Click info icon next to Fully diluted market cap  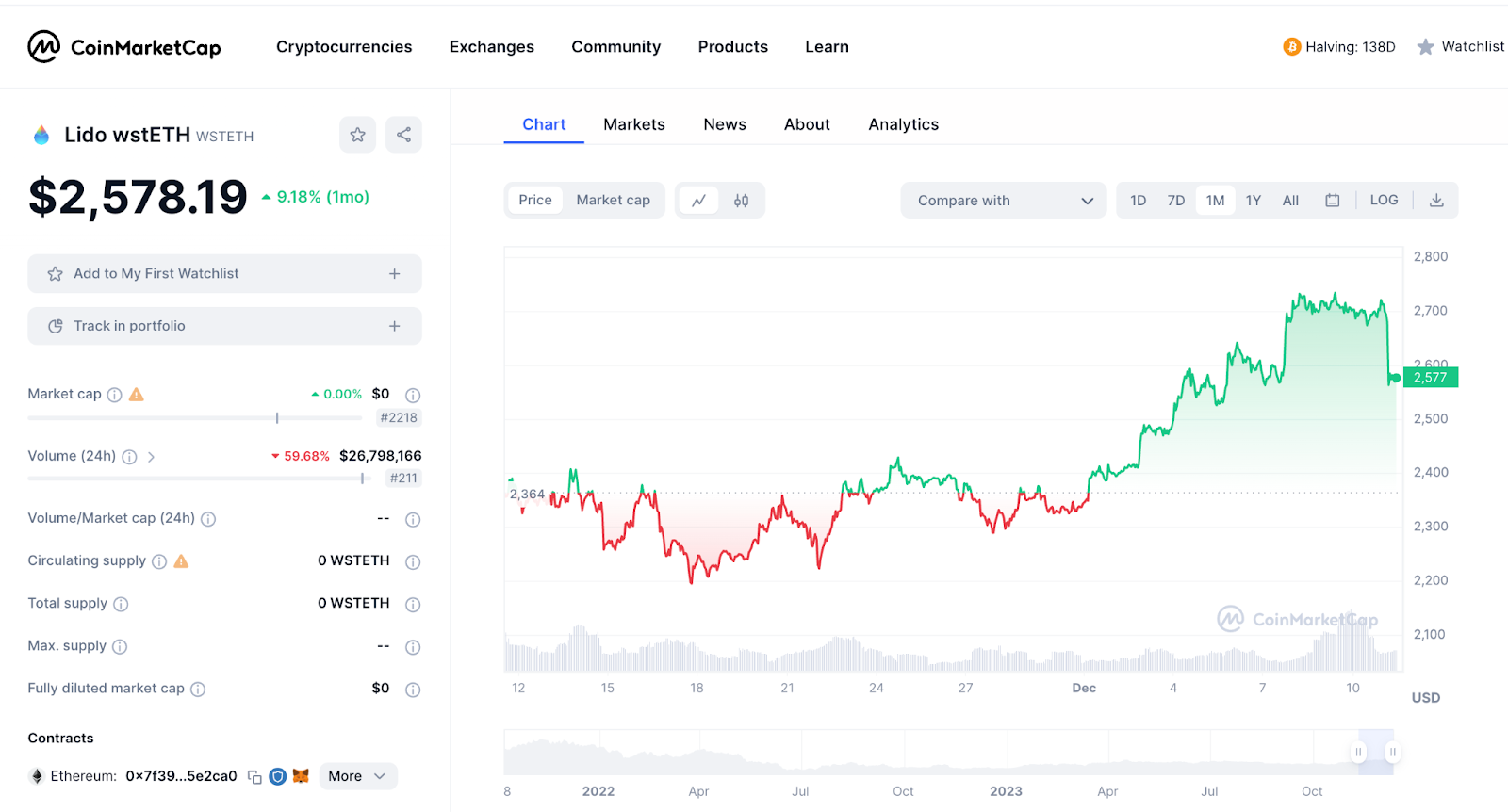coord(198,689)
